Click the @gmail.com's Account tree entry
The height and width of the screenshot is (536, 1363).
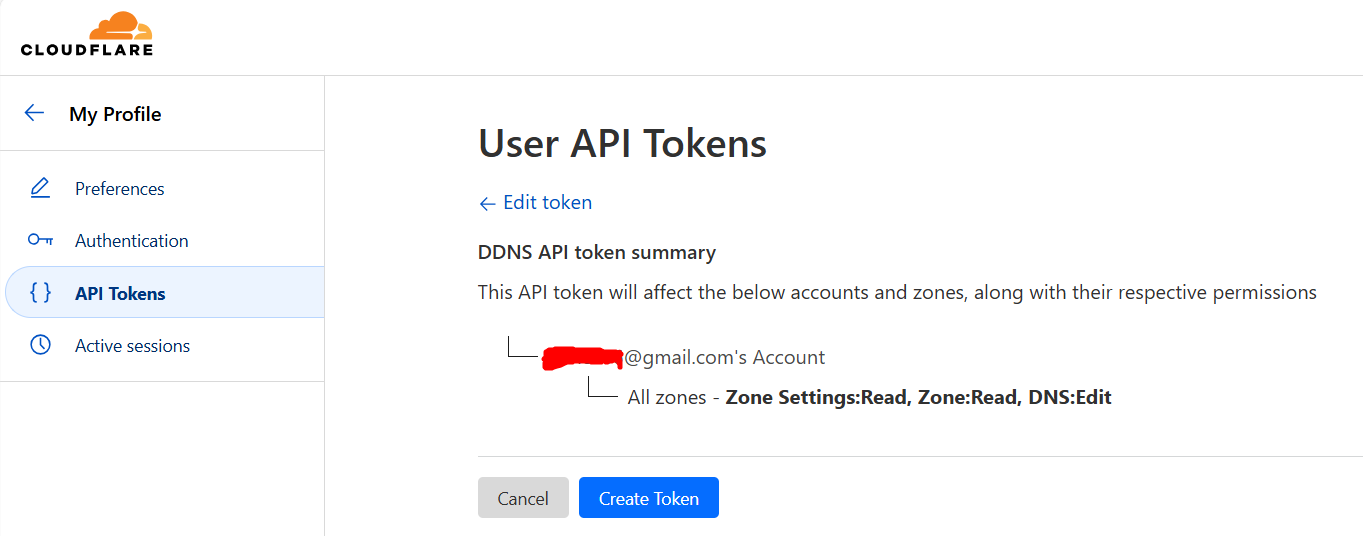coord(684,357)
